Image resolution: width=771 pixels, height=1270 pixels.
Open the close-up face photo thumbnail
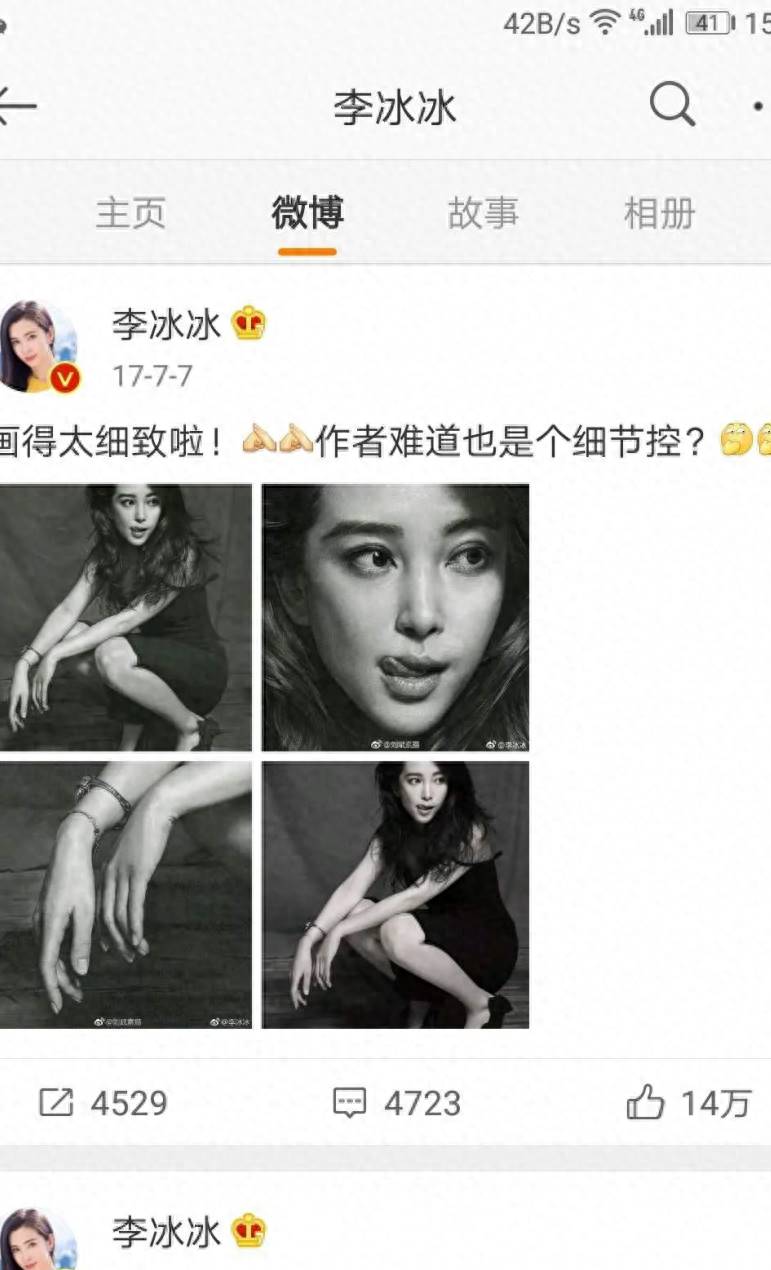point(396,618)
